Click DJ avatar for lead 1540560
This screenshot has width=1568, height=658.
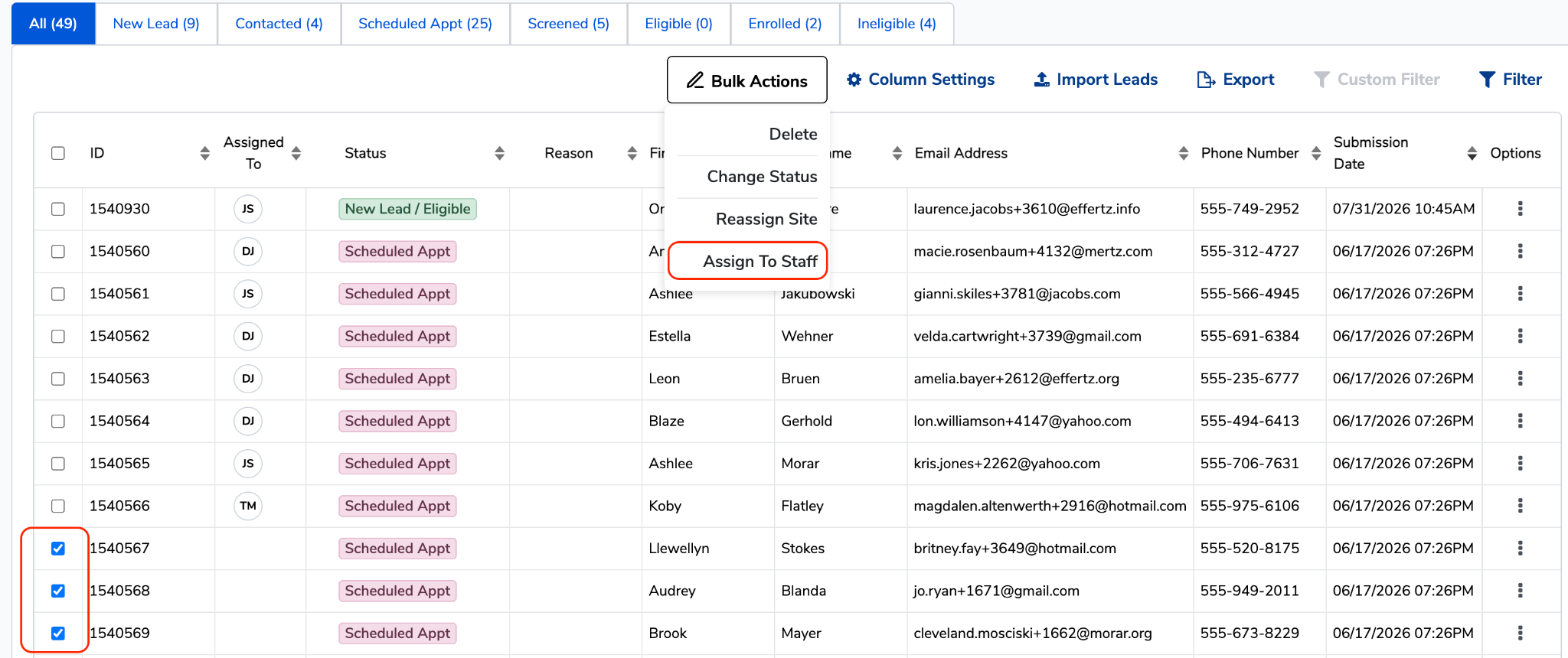[x=248, y=251]
